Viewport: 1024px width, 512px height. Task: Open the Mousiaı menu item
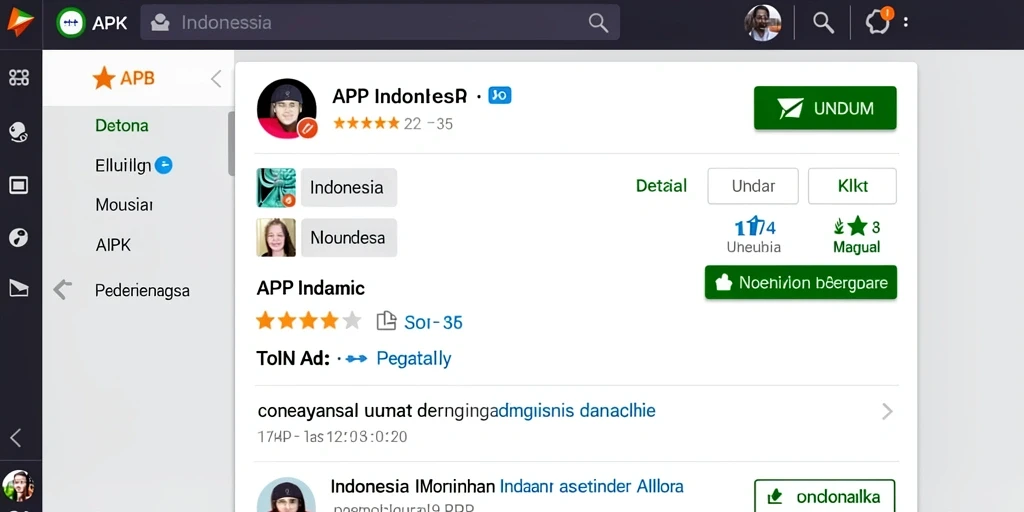pyautogui.click(x=124, y=205)
